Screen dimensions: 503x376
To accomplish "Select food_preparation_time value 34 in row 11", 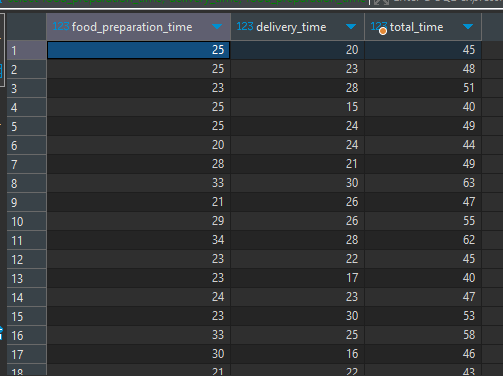I will pos(138,240).
